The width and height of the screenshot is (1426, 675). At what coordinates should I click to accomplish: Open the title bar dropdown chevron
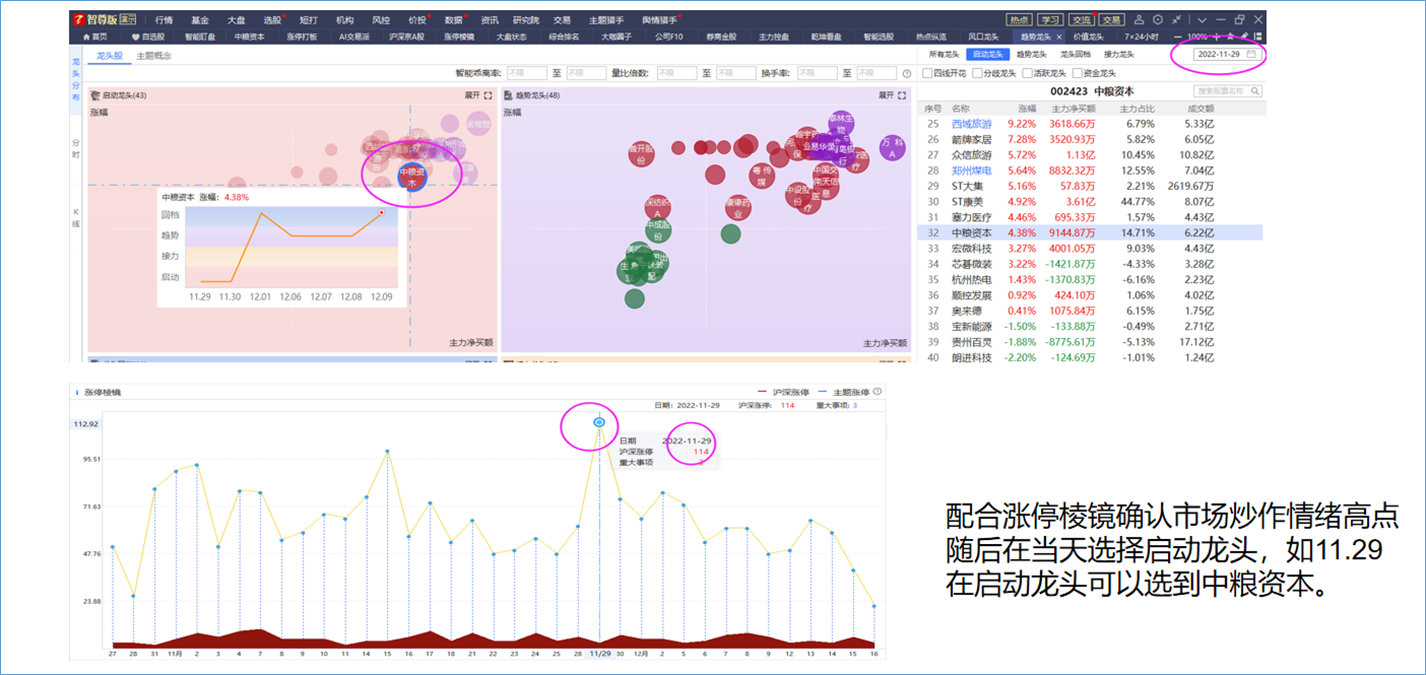[x=1202, y=20]
